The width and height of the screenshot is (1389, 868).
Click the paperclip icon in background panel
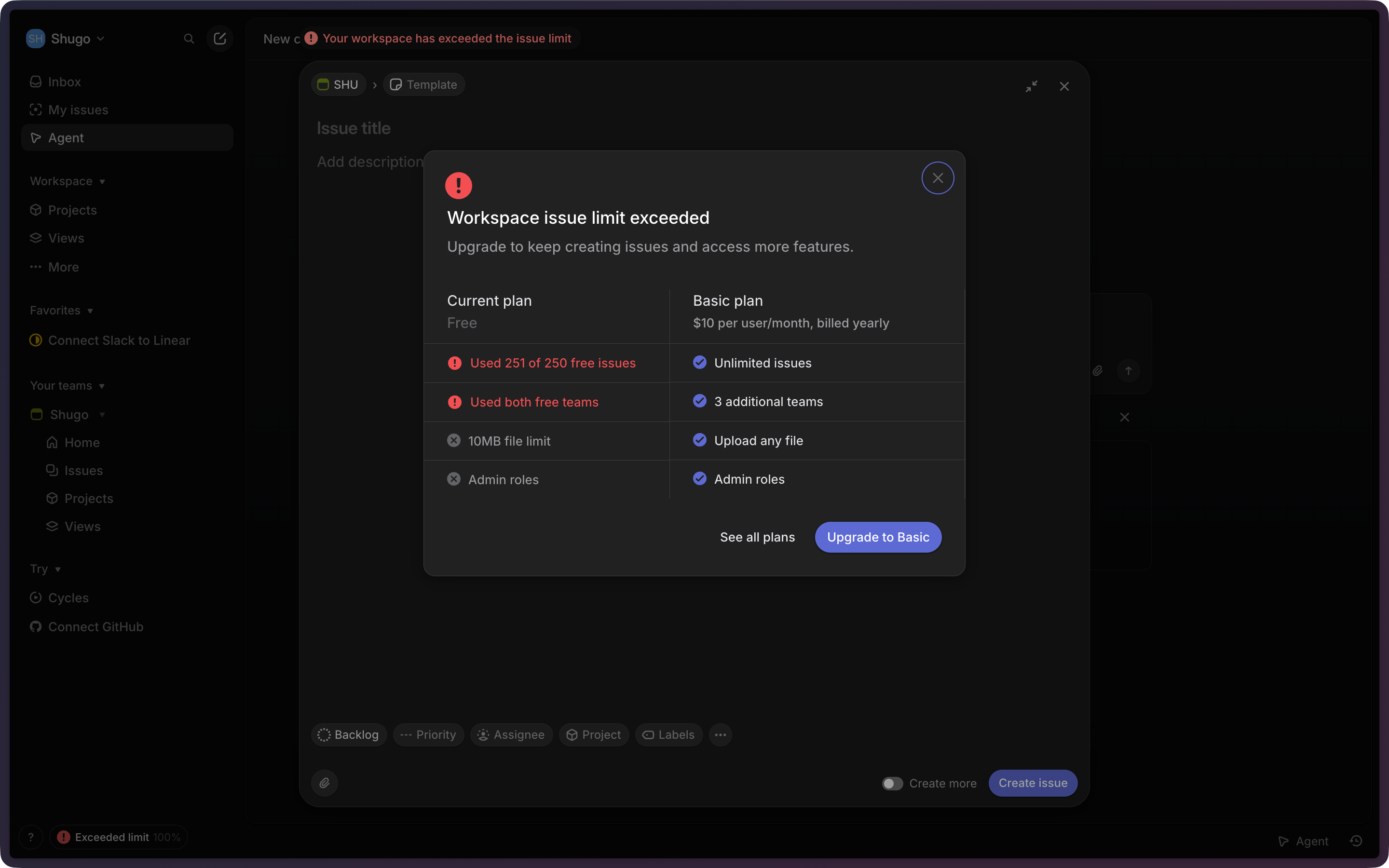coord(1097,371)
